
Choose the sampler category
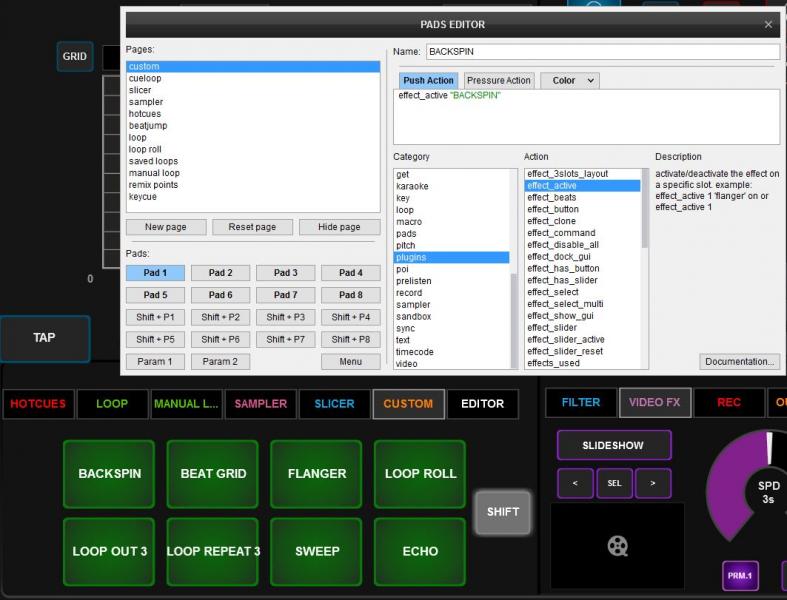click(x=452, y=305)
